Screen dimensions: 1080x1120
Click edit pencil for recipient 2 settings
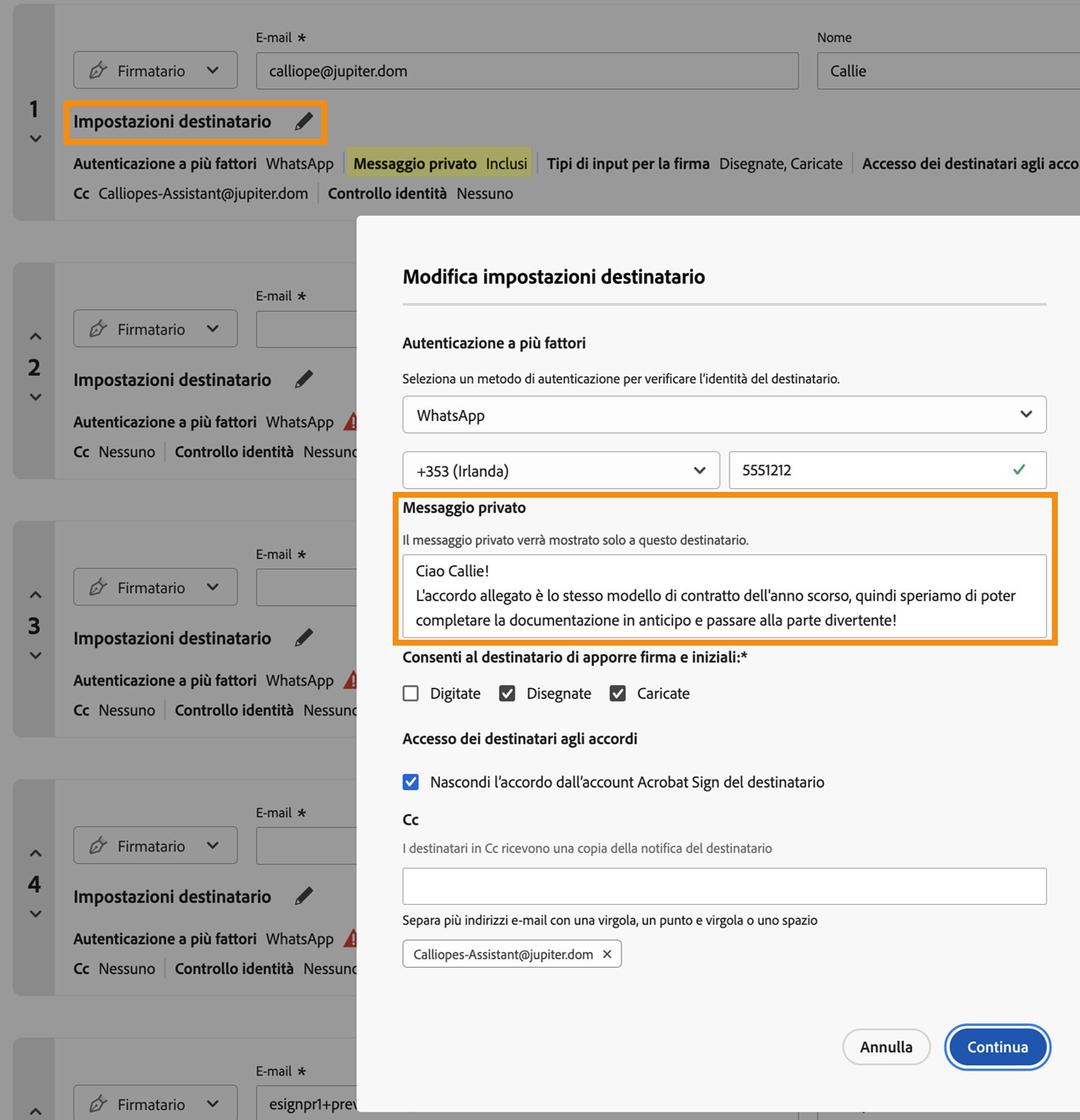point(304,380)
